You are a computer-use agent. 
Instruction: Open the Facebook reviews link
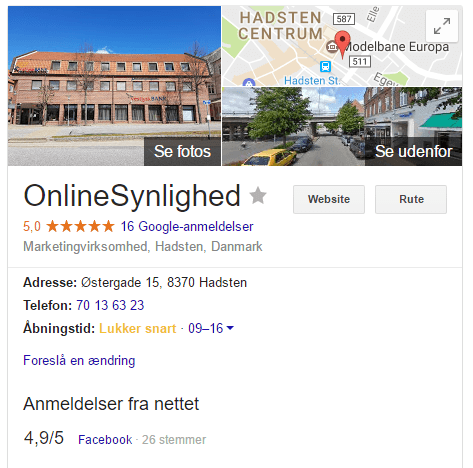[x=105, y=440]
